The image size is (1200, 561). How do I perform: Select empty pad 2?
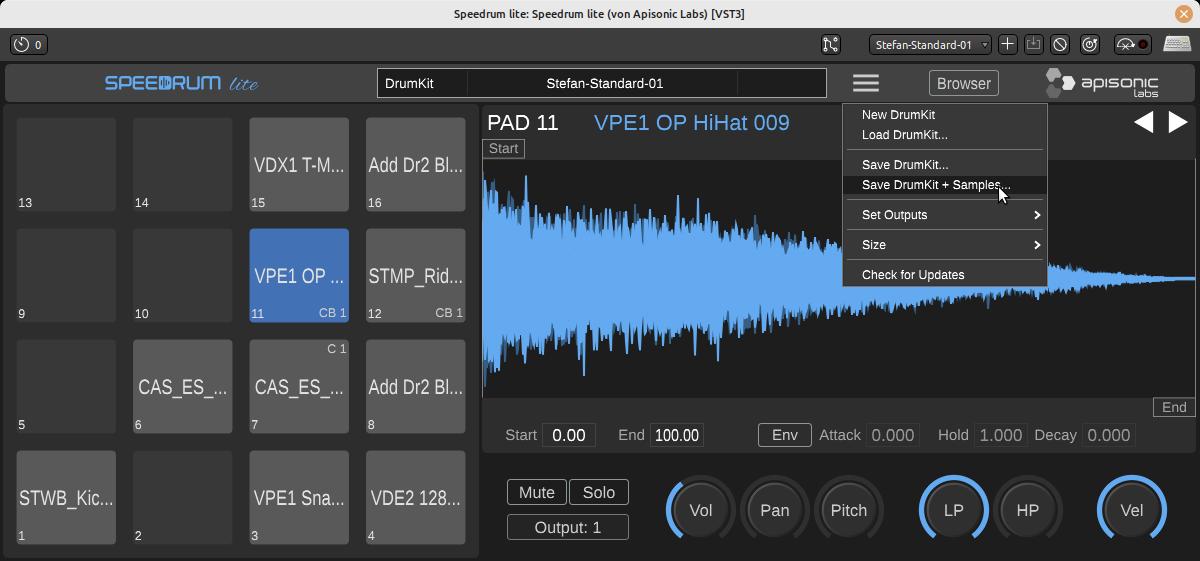[x=182, y=498]
